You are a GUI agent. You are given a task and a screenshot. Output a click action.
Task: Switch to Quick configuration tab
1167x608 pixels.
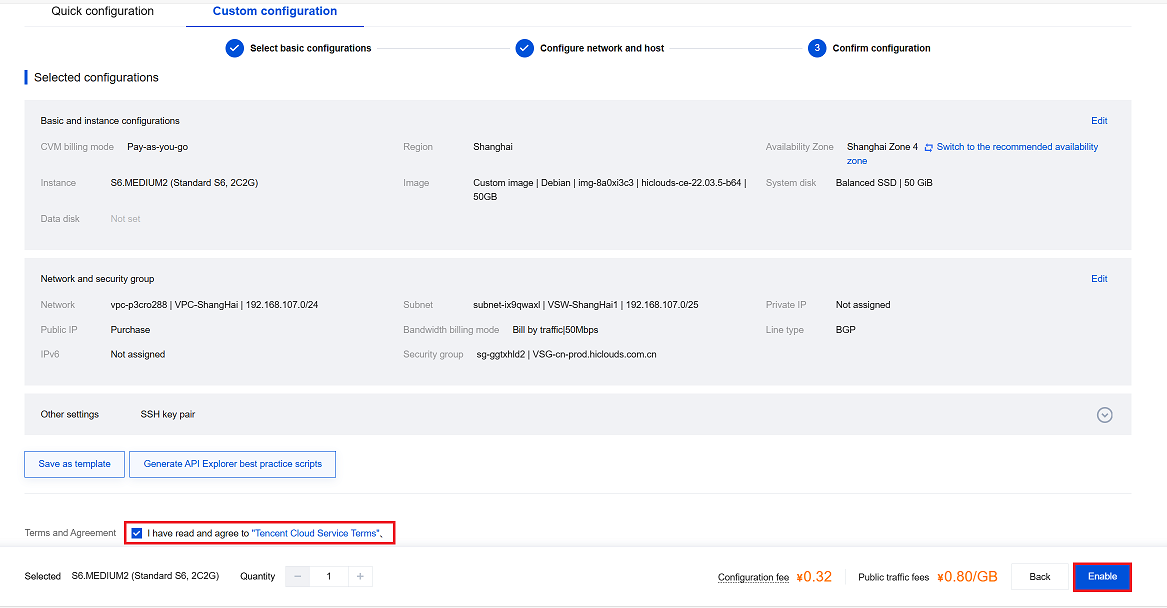(x=103, y=11)
